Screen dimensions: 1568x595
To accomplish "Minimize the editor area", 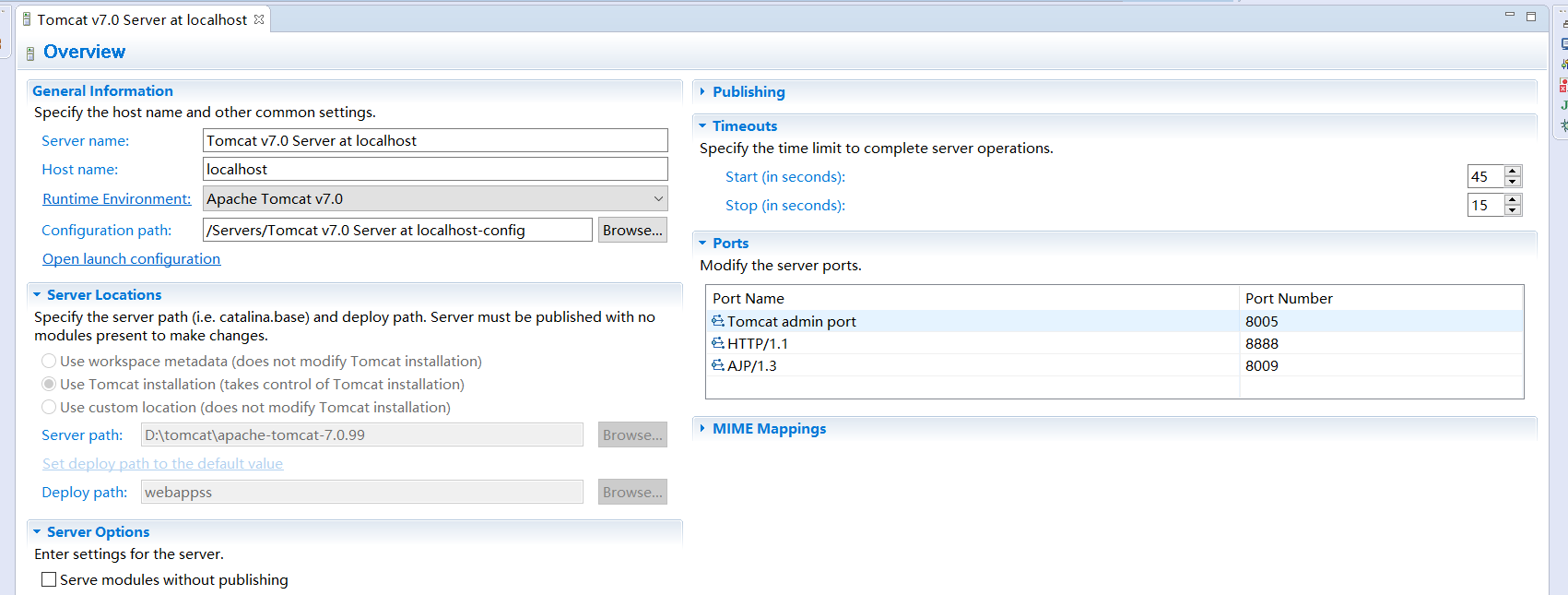I will pyautogui.click(x=1510, y=15).
